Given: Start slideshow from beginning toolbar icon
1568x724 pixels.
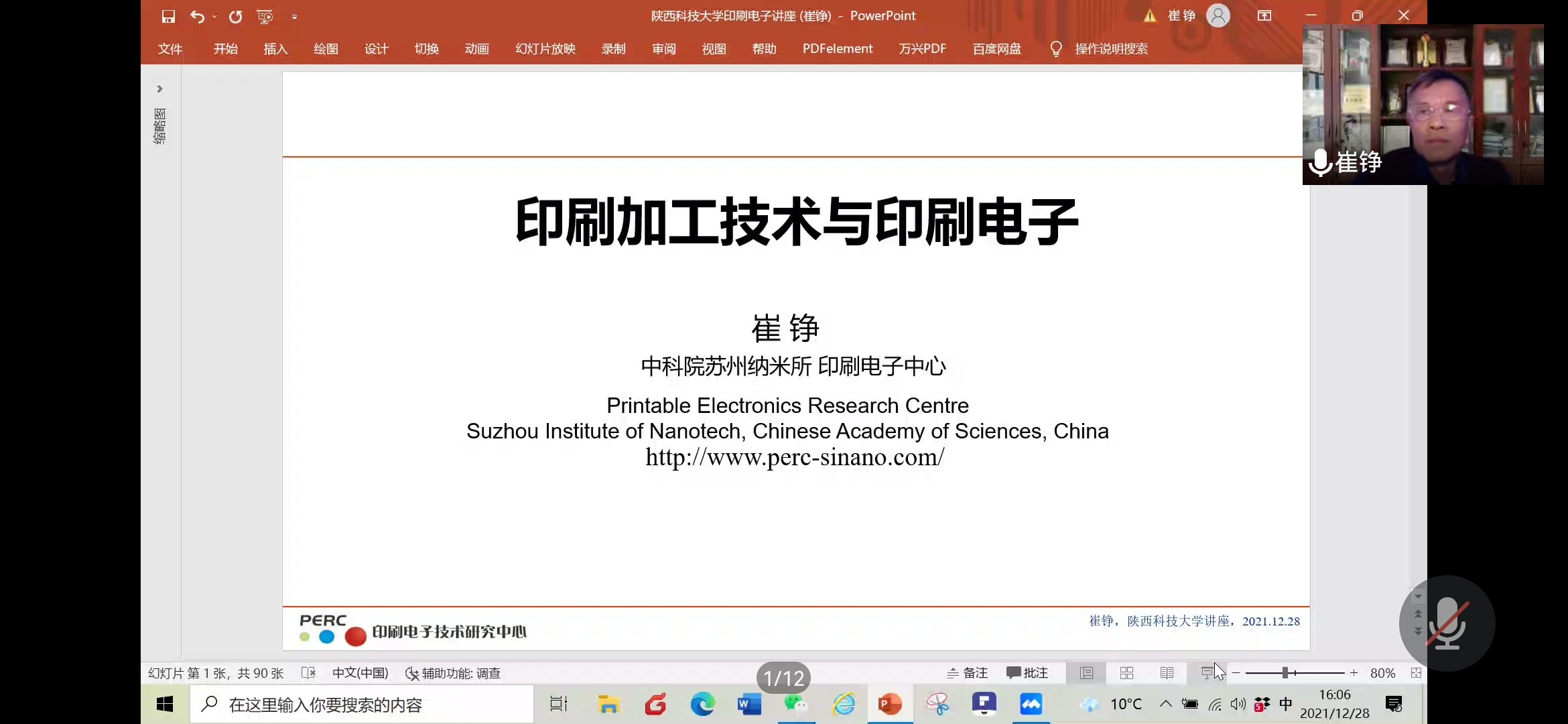Looking at the screenshot, I should (x=265, y=17).
